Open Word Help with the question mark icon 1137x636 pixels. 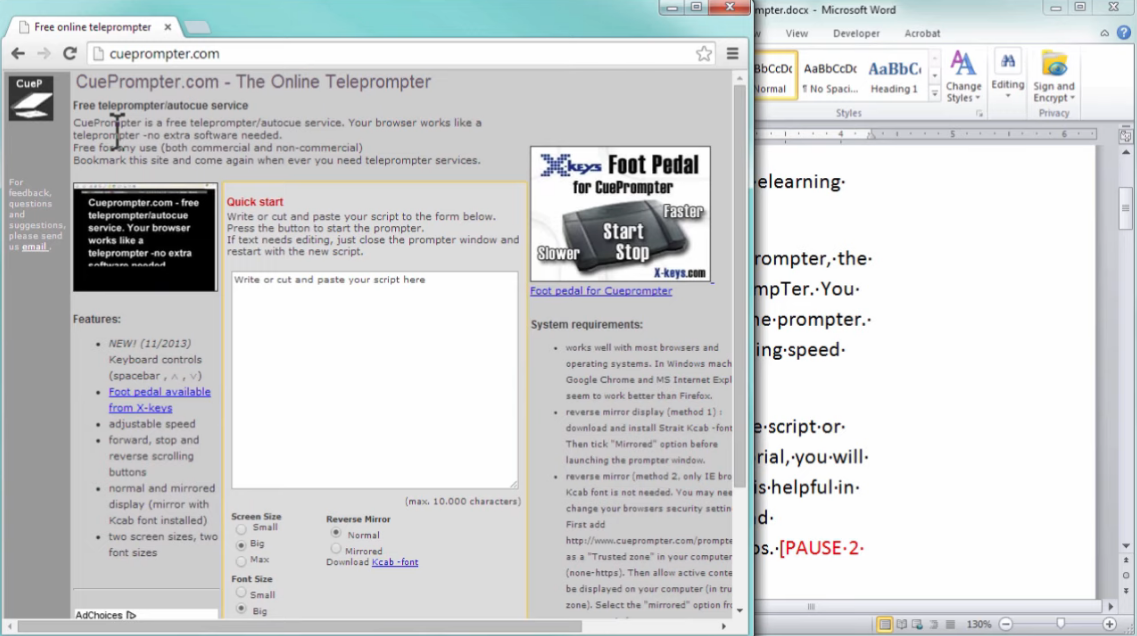pyautogui.click(x=1123, y=32)
